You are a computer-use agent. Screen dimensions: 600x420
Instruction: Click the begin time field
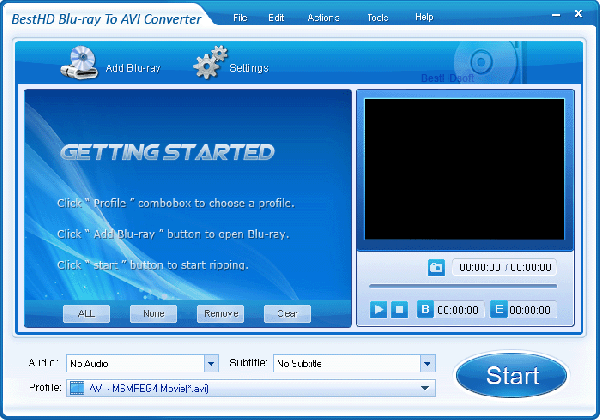459,309
